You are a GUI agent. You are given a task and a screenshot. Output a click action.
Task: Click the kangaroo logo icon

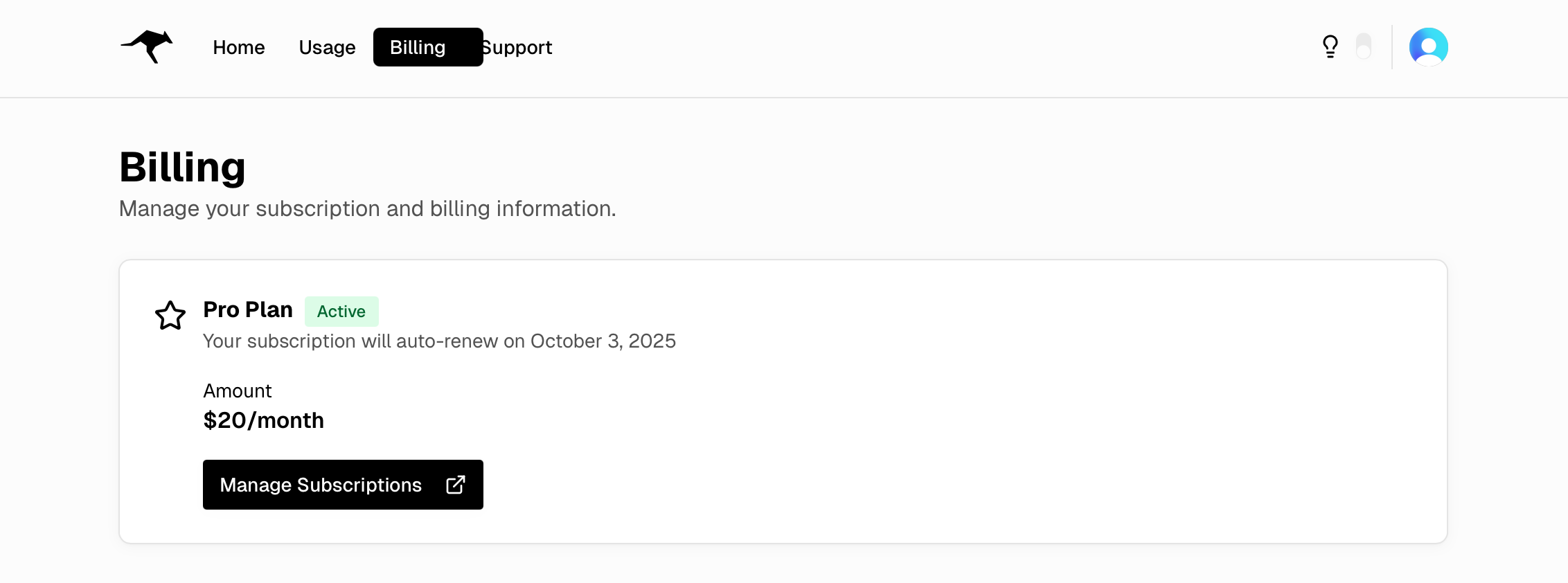click(147, 46)
